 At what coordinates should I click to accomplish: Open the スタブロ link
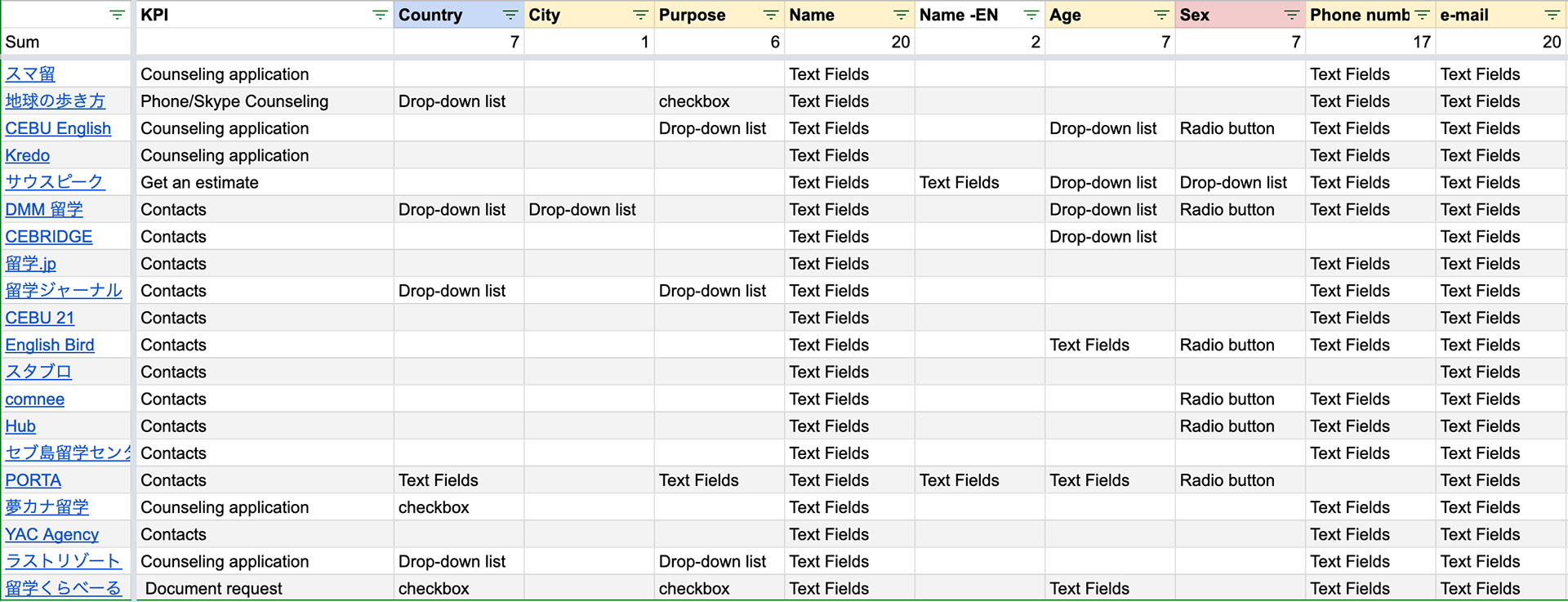tap(38, 372)
